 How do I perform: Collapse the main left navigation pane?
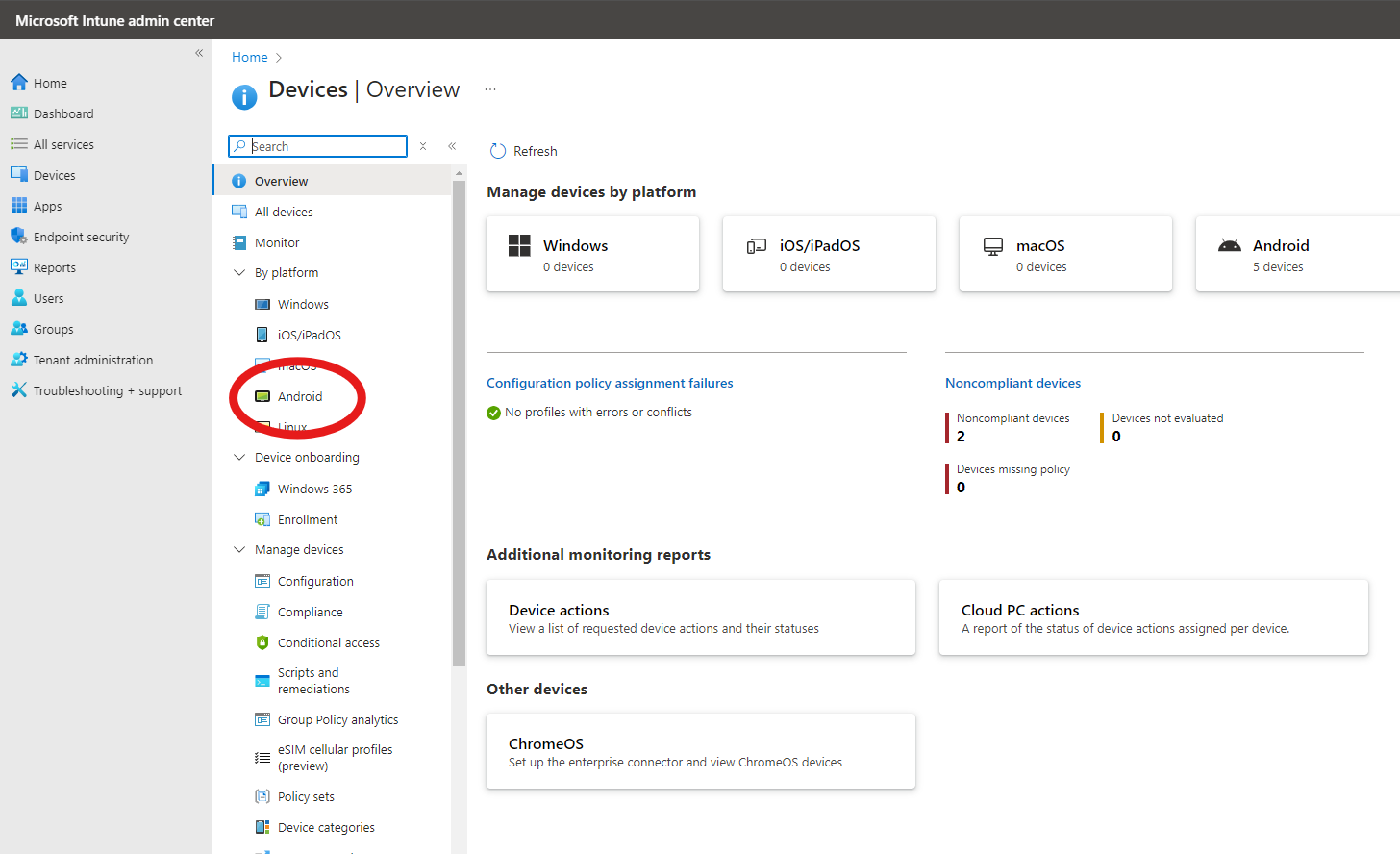point(199,53)
